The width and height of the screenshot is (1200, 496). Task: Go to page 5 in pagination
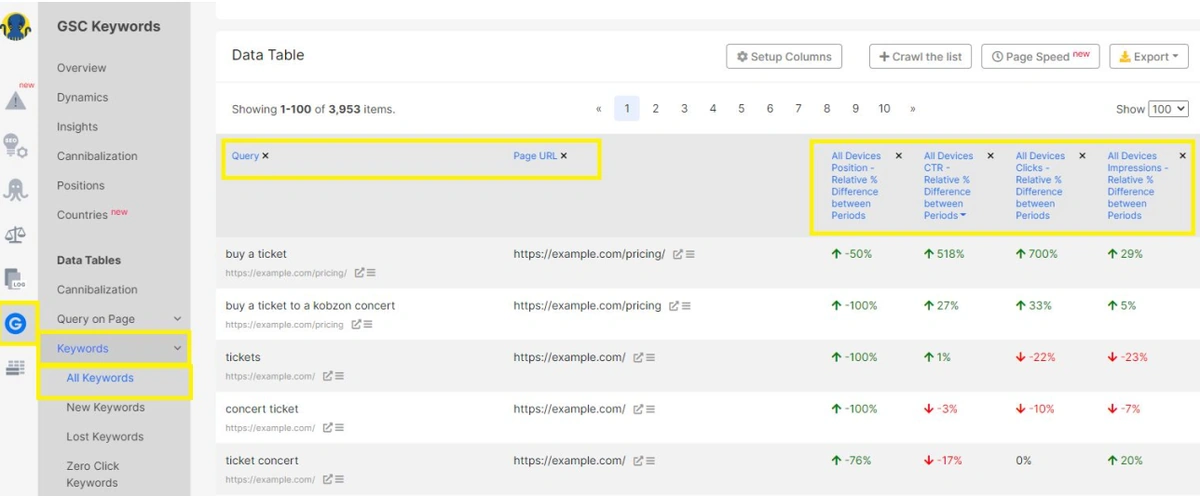741,109
